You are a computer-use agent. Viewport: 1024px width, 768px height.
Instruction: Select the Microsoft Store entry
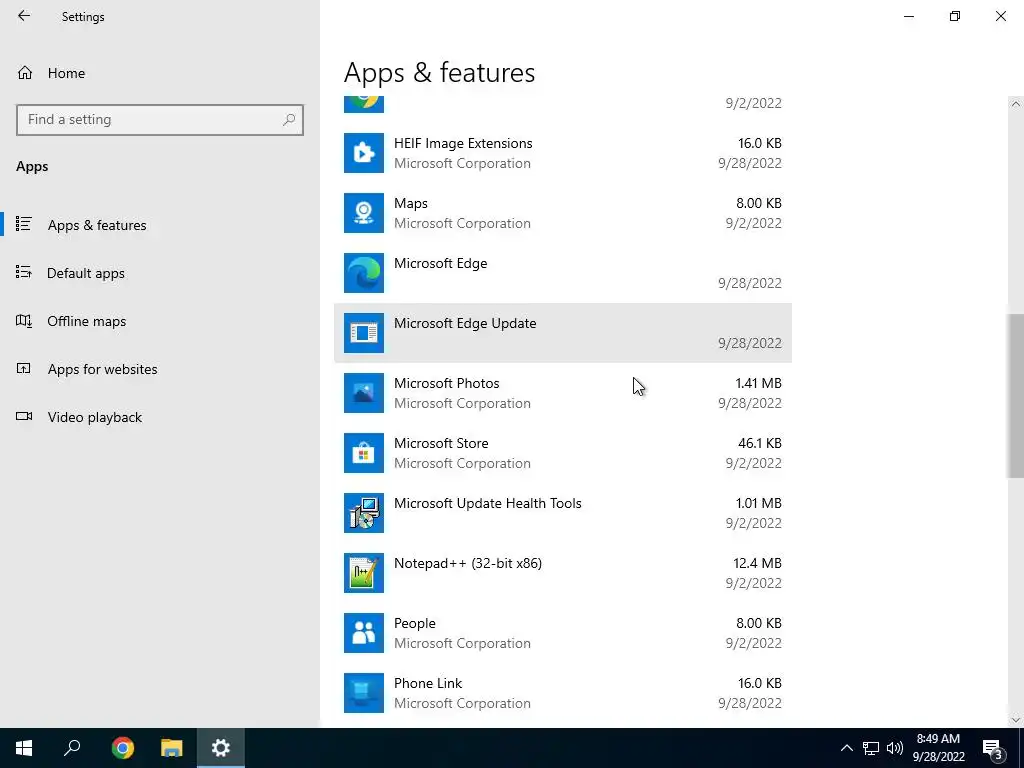(563, 453)
